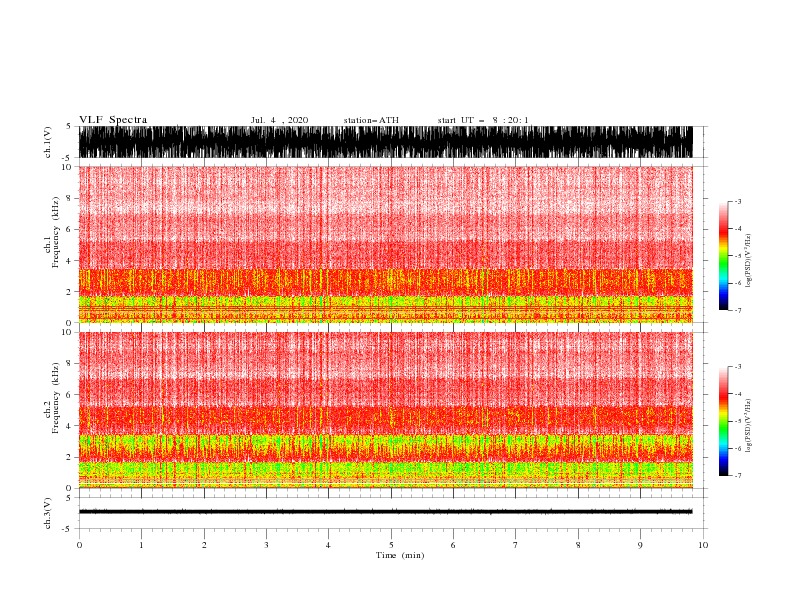
Task: Click the upper color bar's log(PSD) label
Action: point(748,261)
